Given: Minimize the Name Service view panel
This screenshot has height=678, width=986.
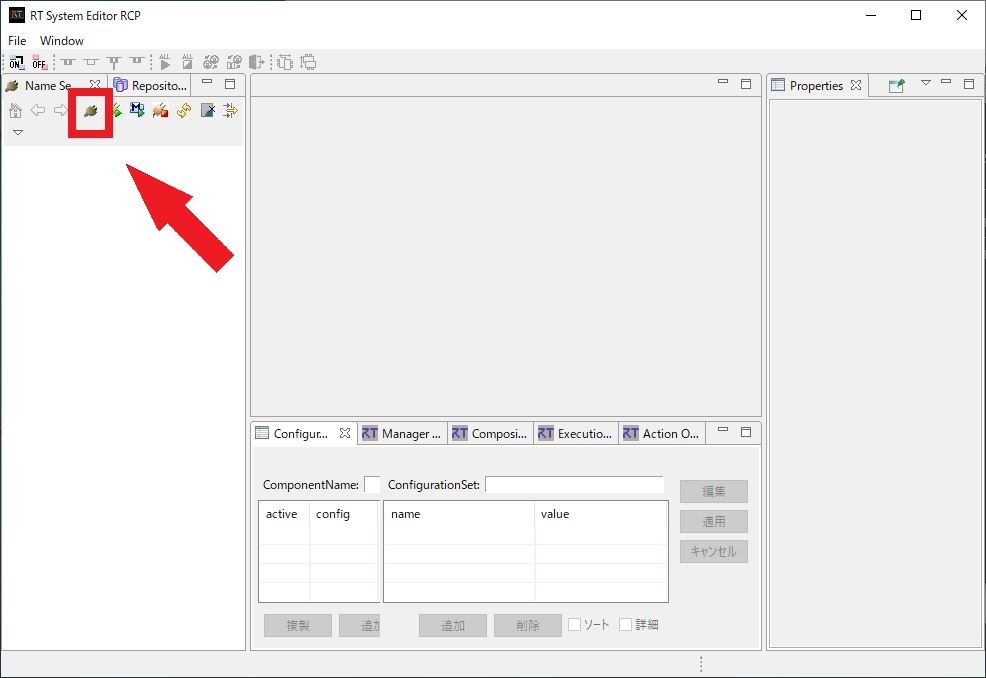Looking at the screenshot, I should (x=207, y=82).
